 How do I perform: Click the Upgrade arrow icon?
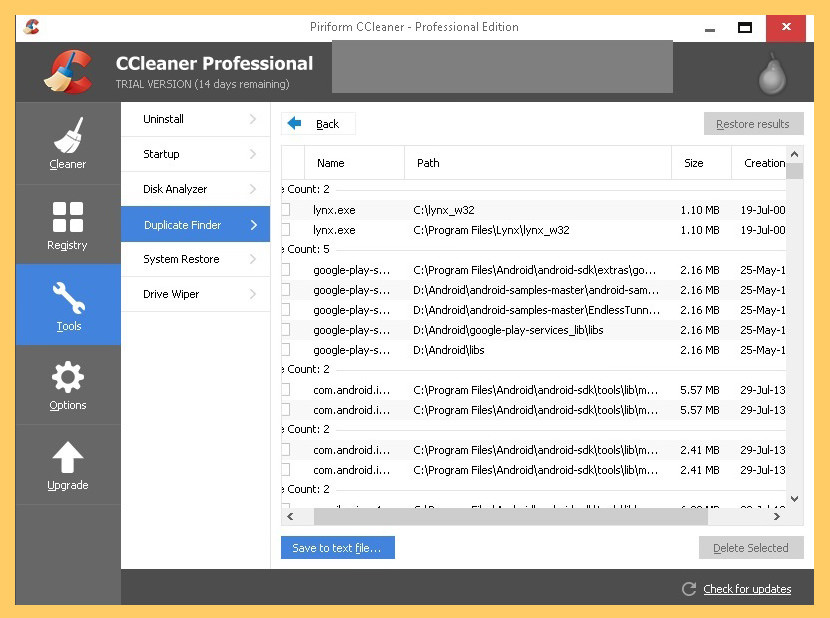tap(68, 458)
